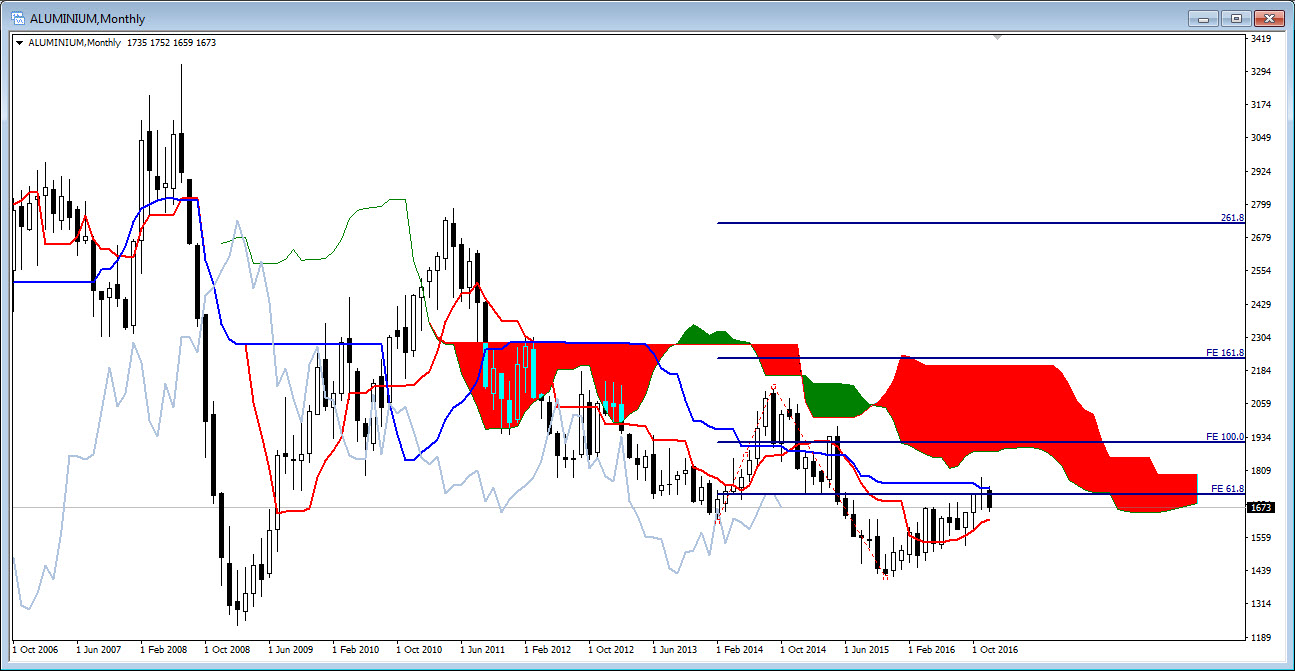1295x671 pixels.
Task: Close the ALUMINIUM,Monthly chart window
Action: (x=1269, y=18)
